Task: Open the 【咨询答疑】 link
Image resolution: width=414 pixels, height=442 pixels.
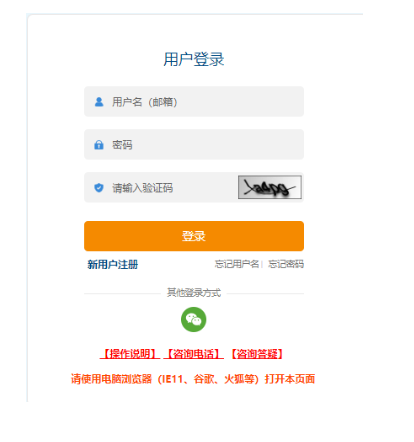Action: [257, 354]
